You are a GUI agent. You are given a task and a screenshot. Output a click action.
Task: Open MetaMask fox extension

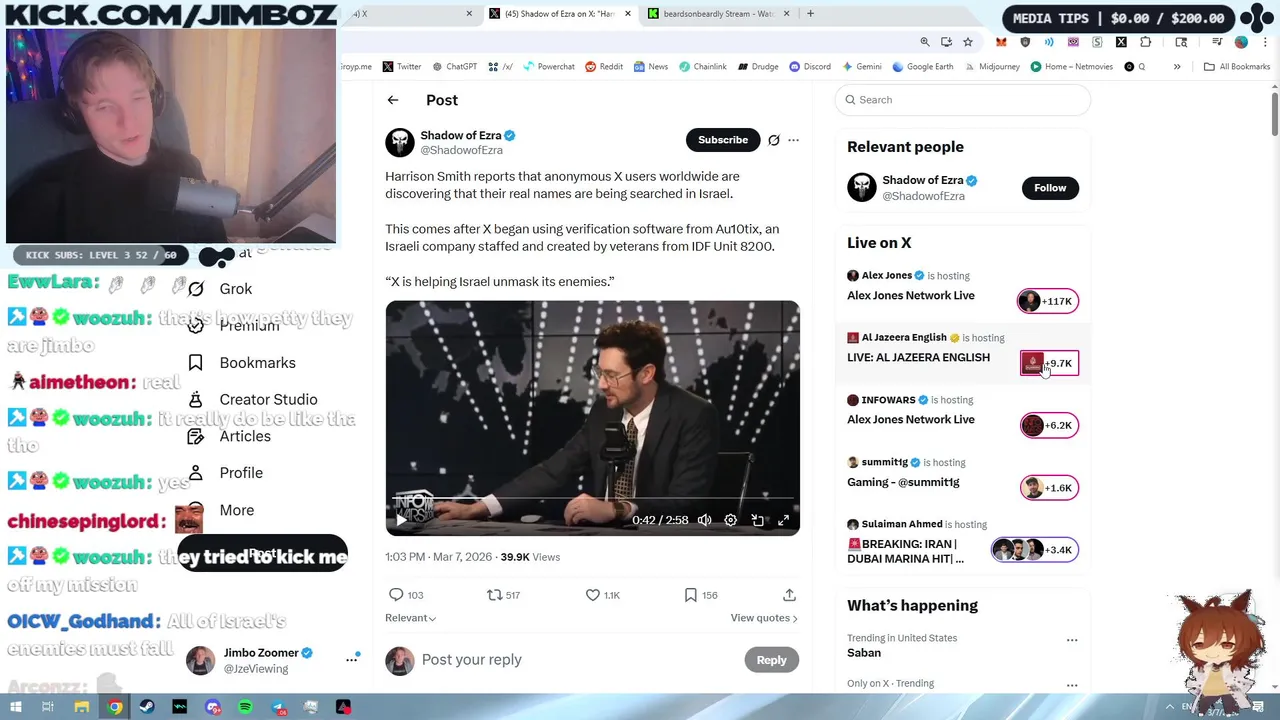[x=1001, y=42]
